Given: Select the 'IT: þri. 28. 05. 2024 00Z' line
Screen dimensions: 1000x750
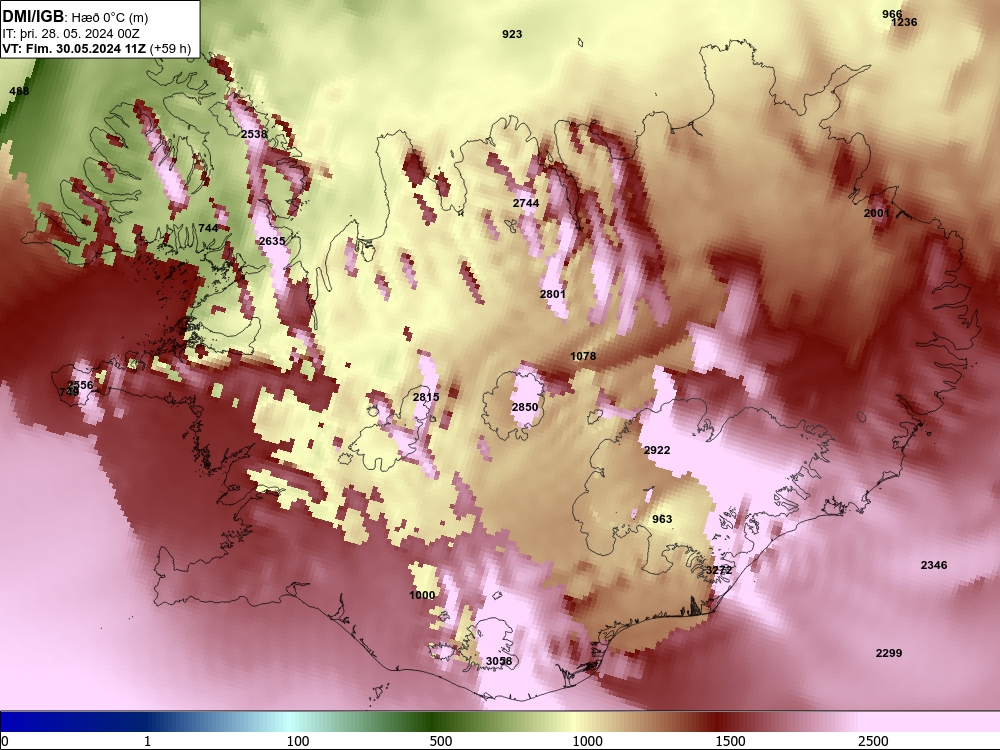Looking at the screenshot, I should [x=71, y=34].
